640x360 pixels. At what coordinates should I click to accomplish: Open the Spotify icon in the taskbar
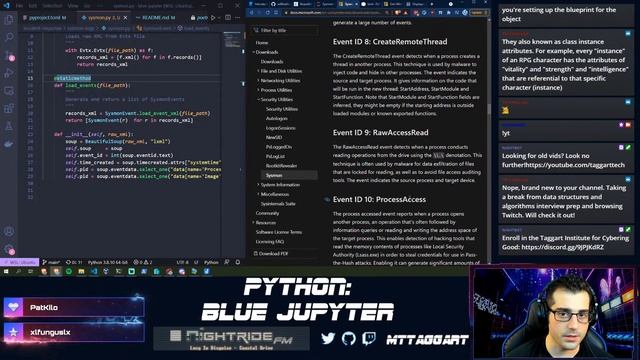pos(69,271)
